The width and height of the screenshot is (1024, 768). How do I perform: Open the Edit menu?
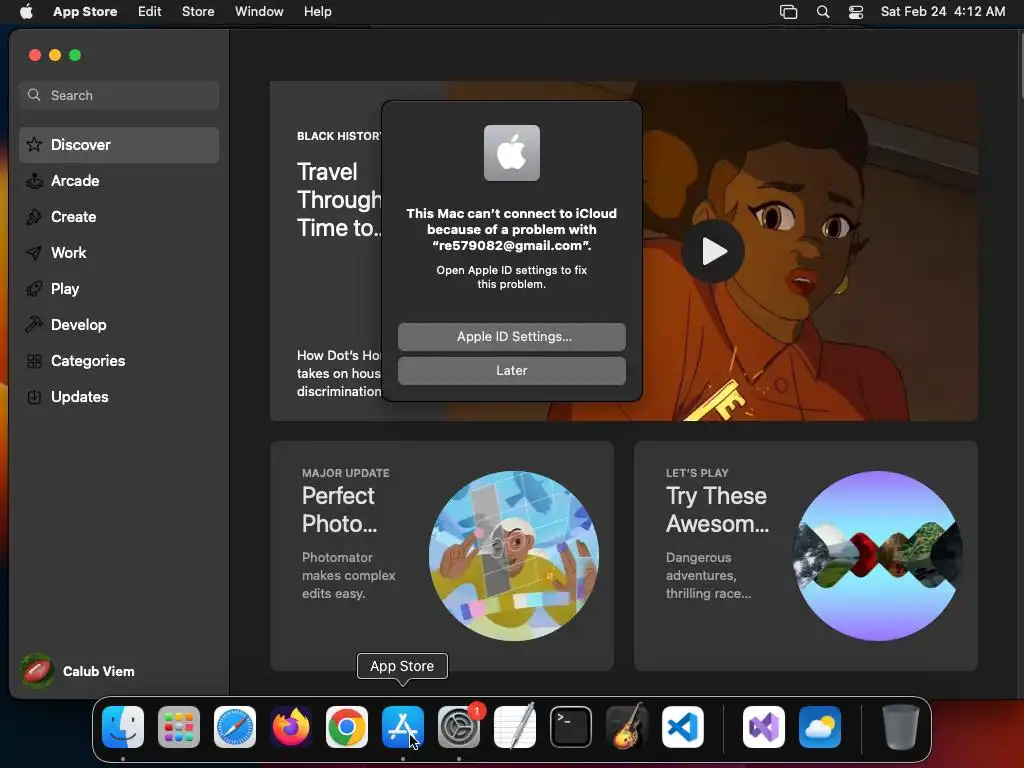click(150, 12)
